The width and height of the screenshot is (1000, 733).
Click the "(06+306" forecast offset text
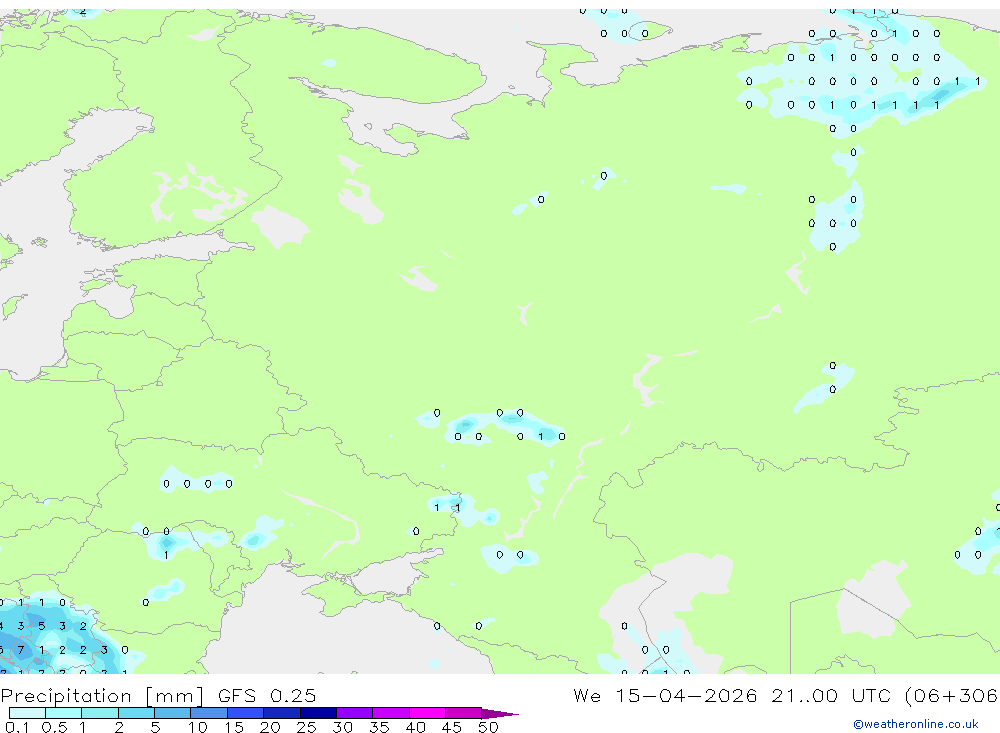click(x=952, y=696)
